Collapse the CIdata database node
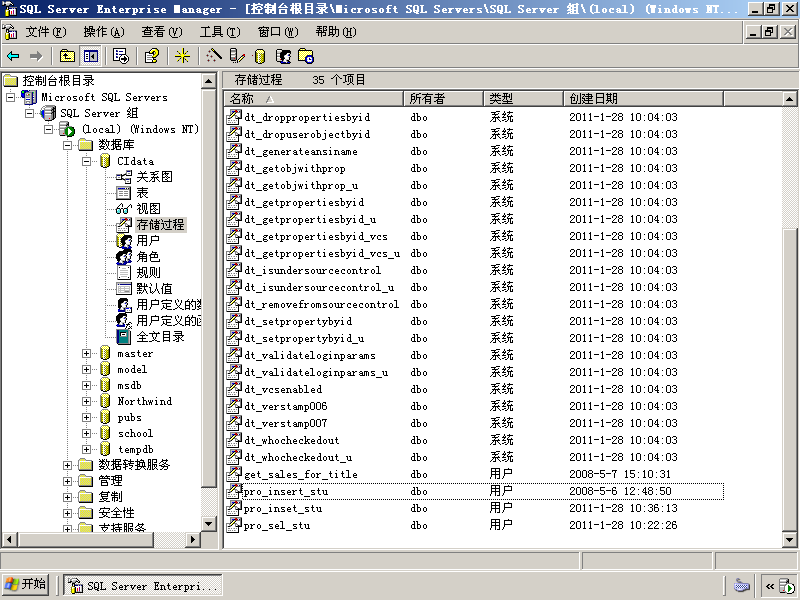The image size is (800, 600). tap(86, 161)
